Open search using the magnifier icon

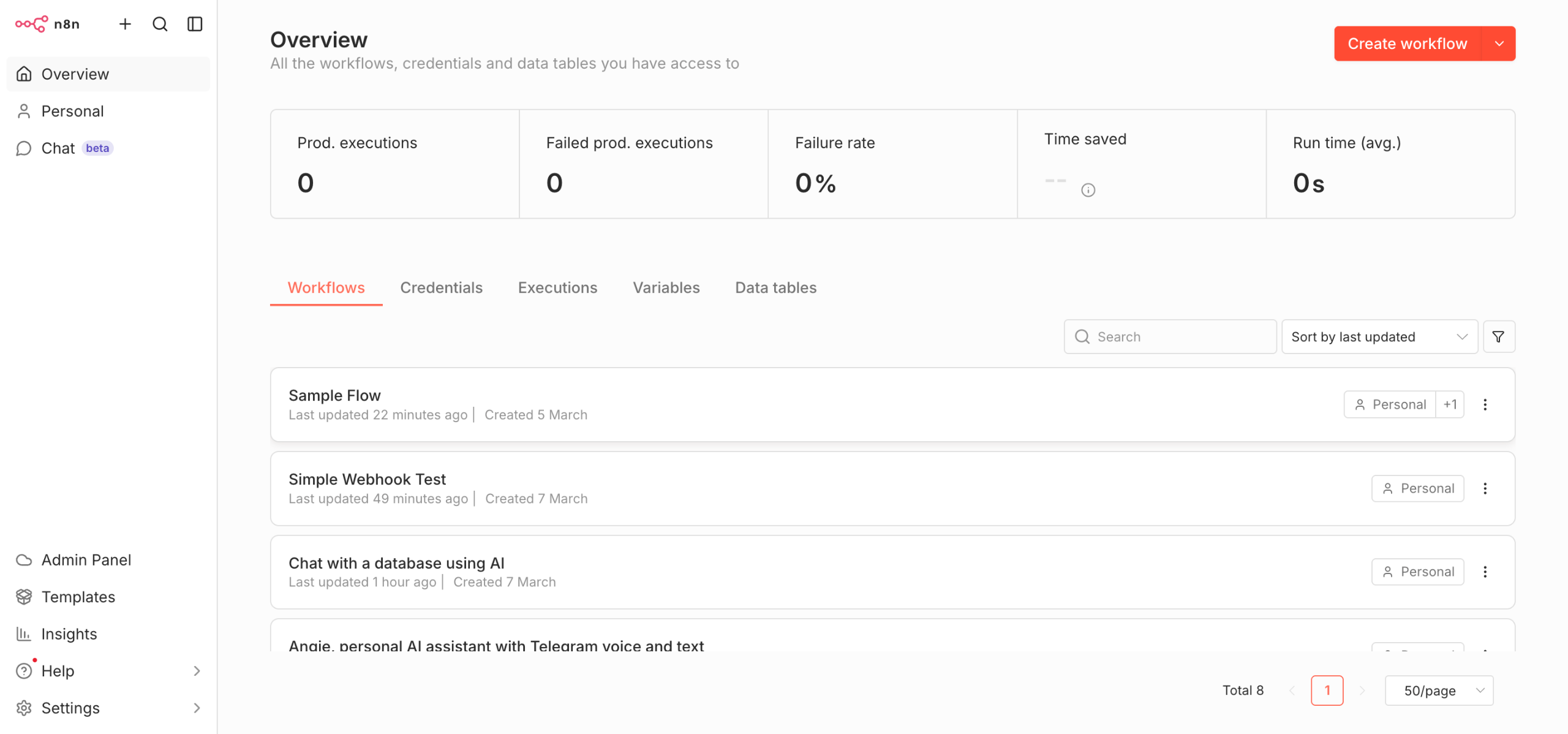(x=160, y=24)
